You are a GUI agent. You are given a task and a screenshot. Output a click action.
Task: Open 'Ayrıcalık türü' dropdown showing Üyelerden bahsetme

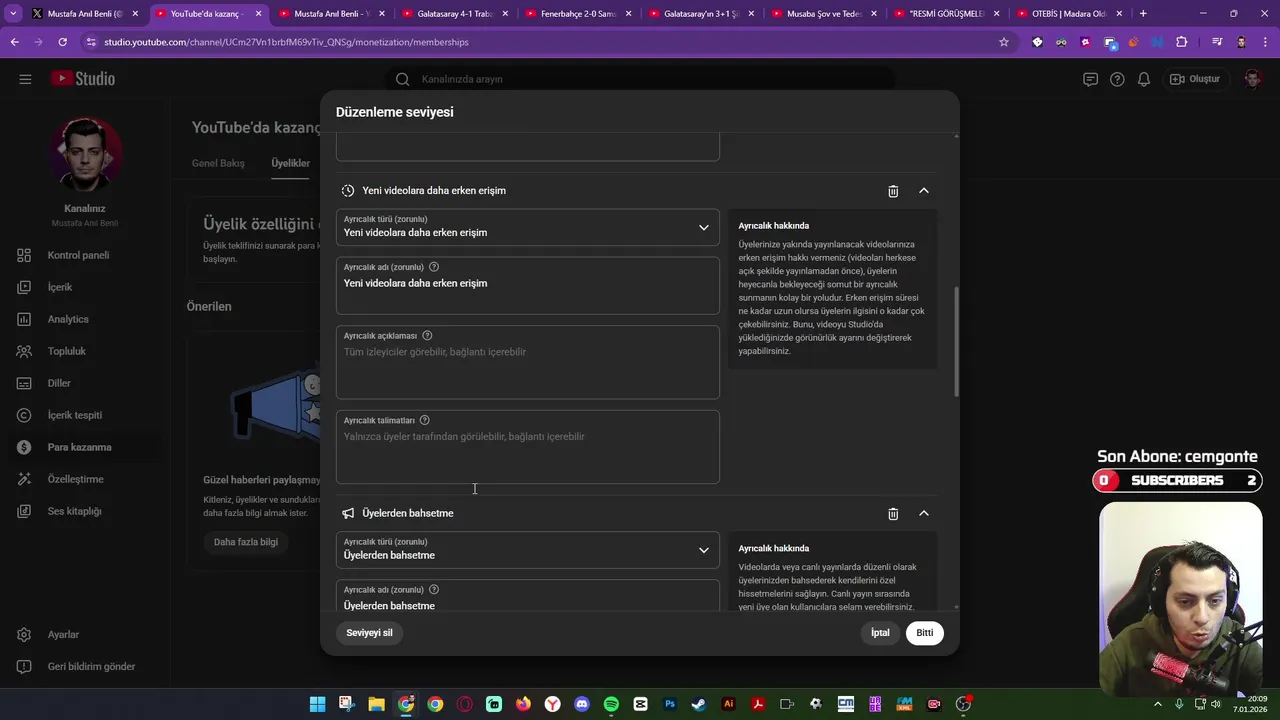[528, 550]
